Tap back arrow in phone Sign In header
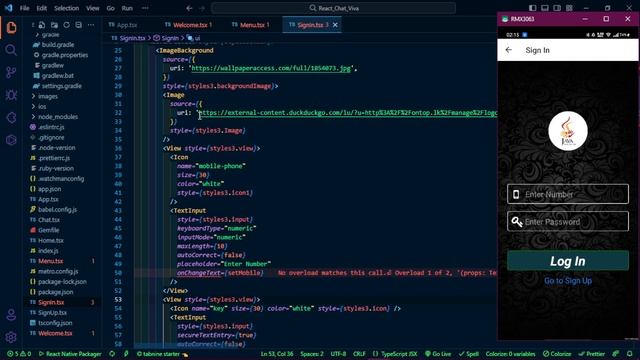The width and height of the screenshot is (640, 360). [509, 50]
